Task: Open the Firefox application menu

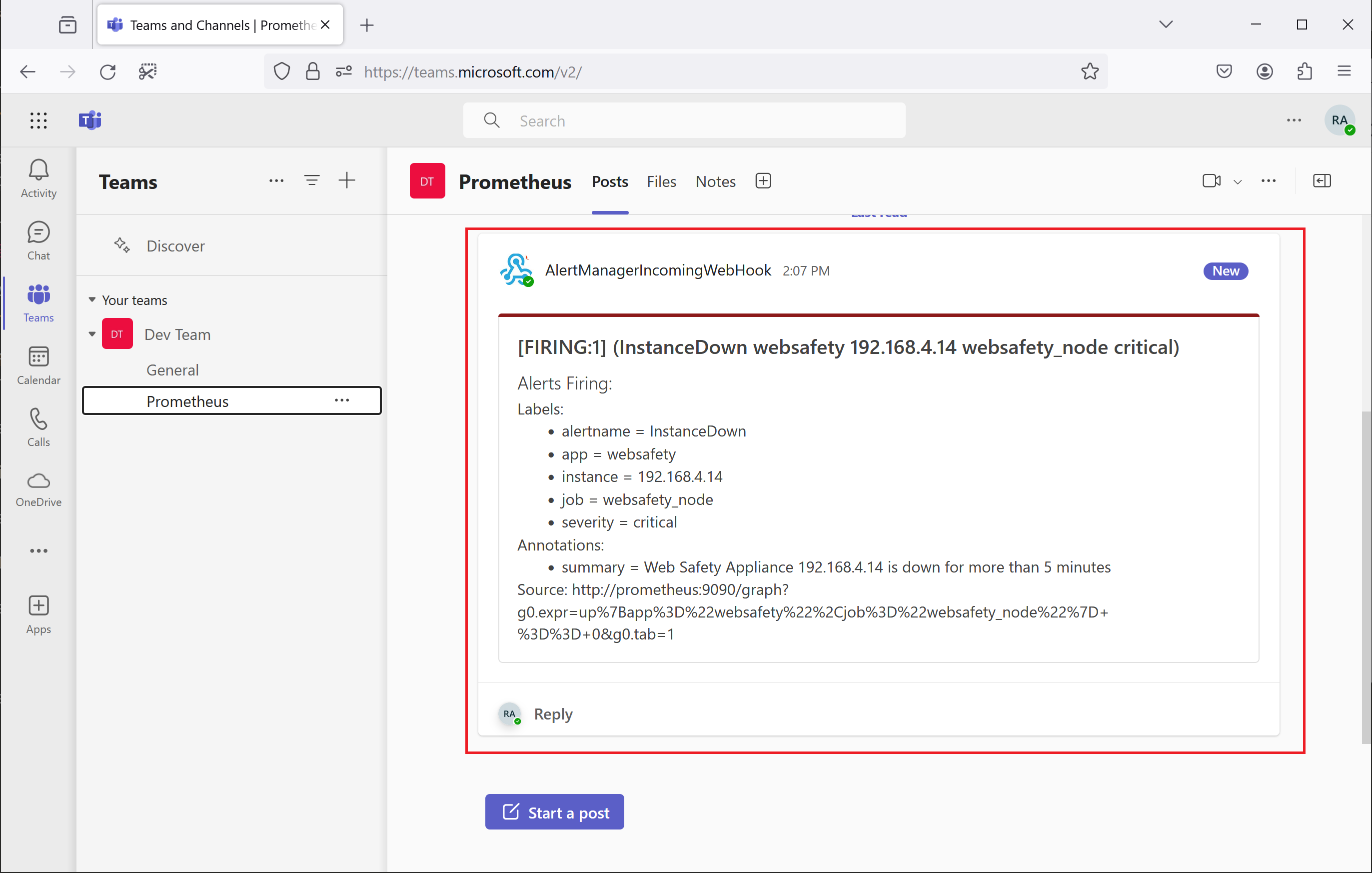Action: coord(1344,71)
